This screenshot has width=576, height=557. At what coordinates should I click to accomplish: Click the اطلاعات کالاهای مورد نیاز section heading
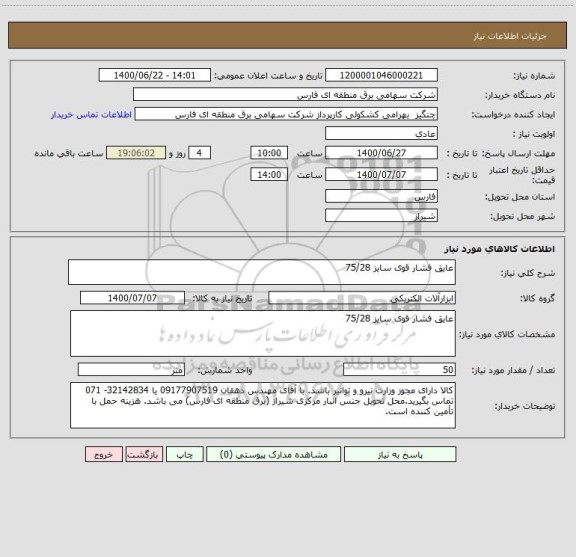tap(500, 249)
